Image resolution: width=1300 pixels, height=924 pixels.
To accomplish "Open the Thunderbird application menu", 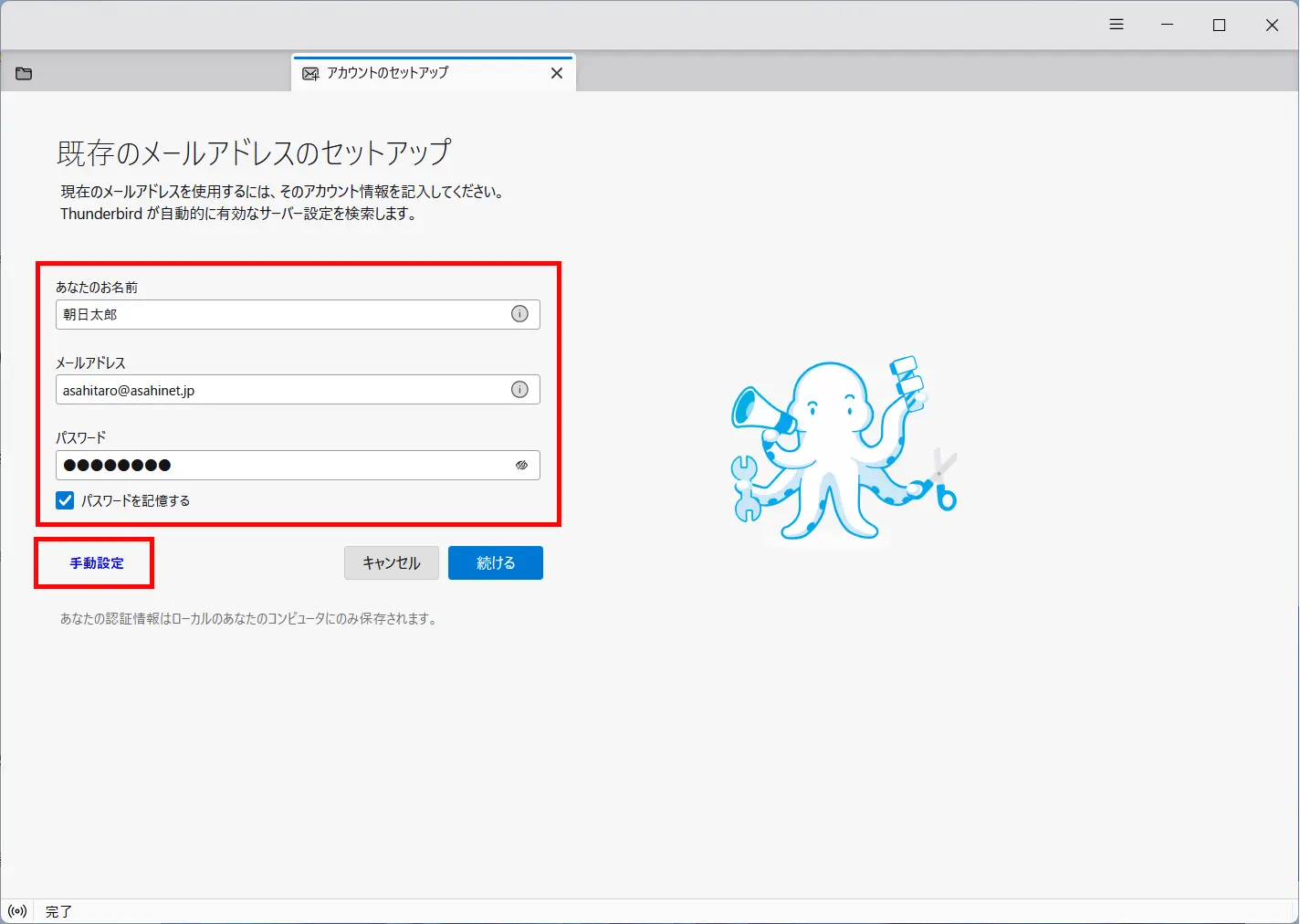I will [x=1116, y=24].
